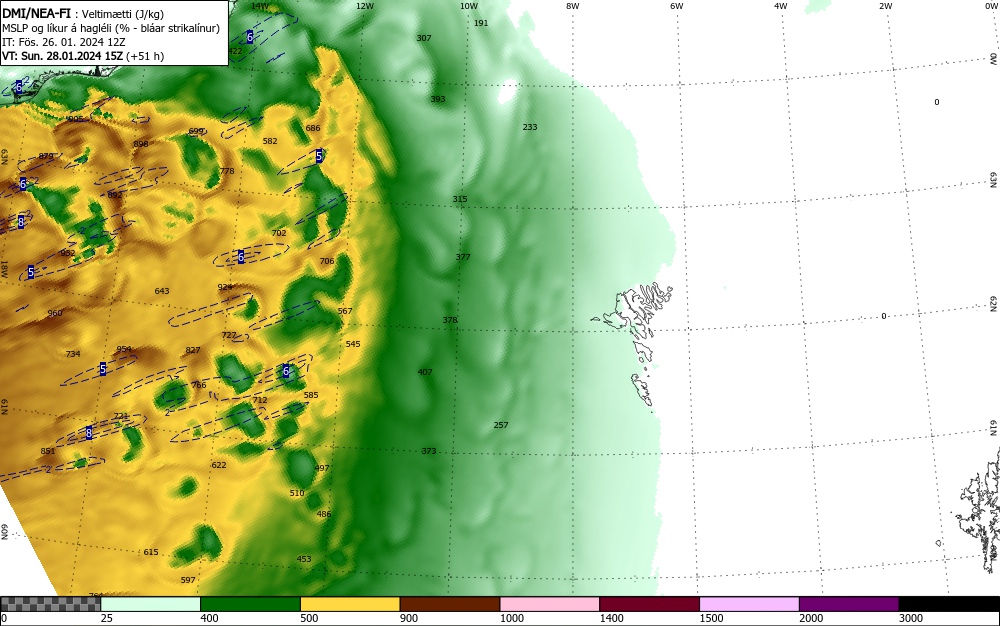Click the blue 6 label beside value 422
Image resolution: width=1000 pixels, height=626 pixels.
(250, 37)
